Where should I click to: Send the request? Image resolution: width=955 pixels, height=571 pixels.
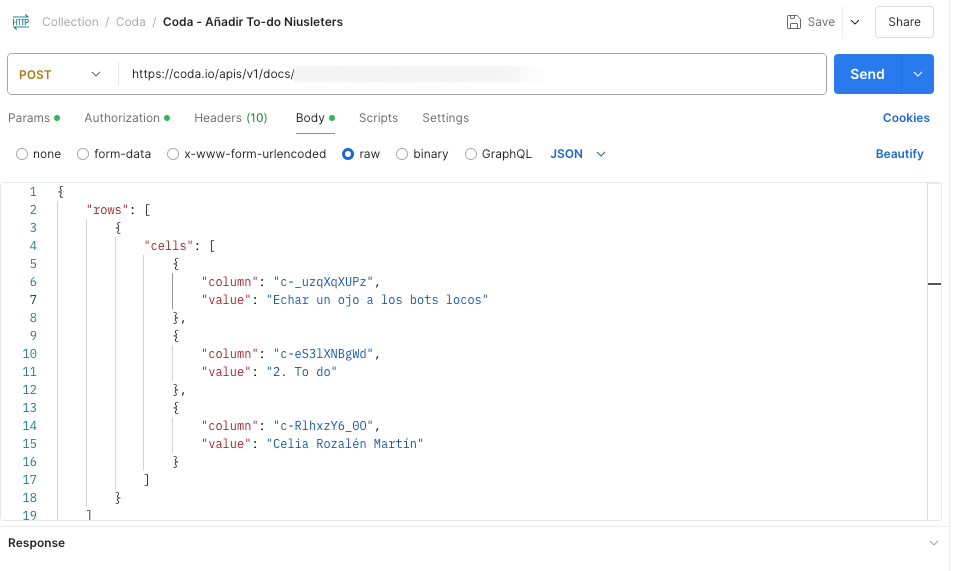[867, 74]
